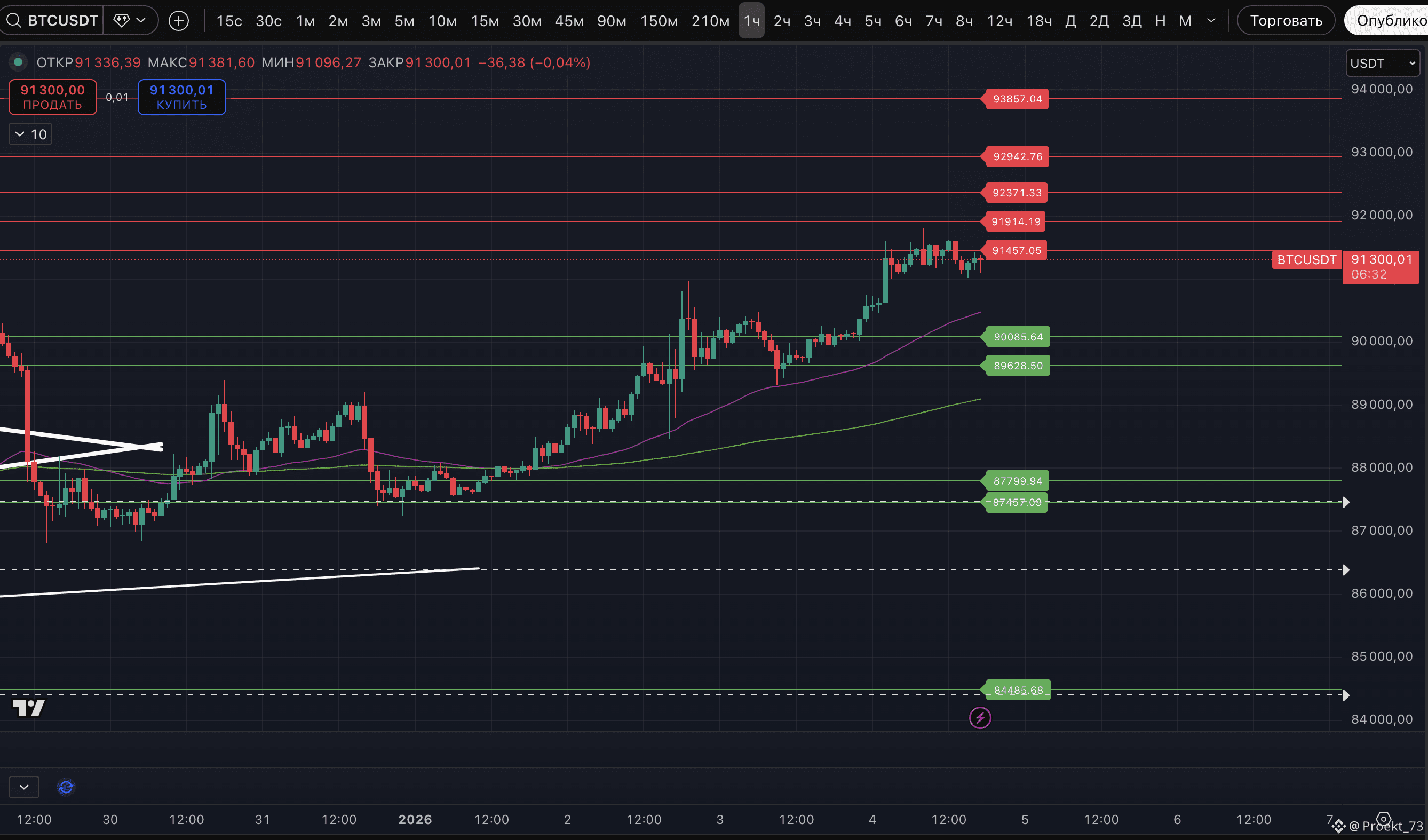The width and height of the screenshot is (1428, 840).
Task: Click the green market status dot
Action: point(18,62)
